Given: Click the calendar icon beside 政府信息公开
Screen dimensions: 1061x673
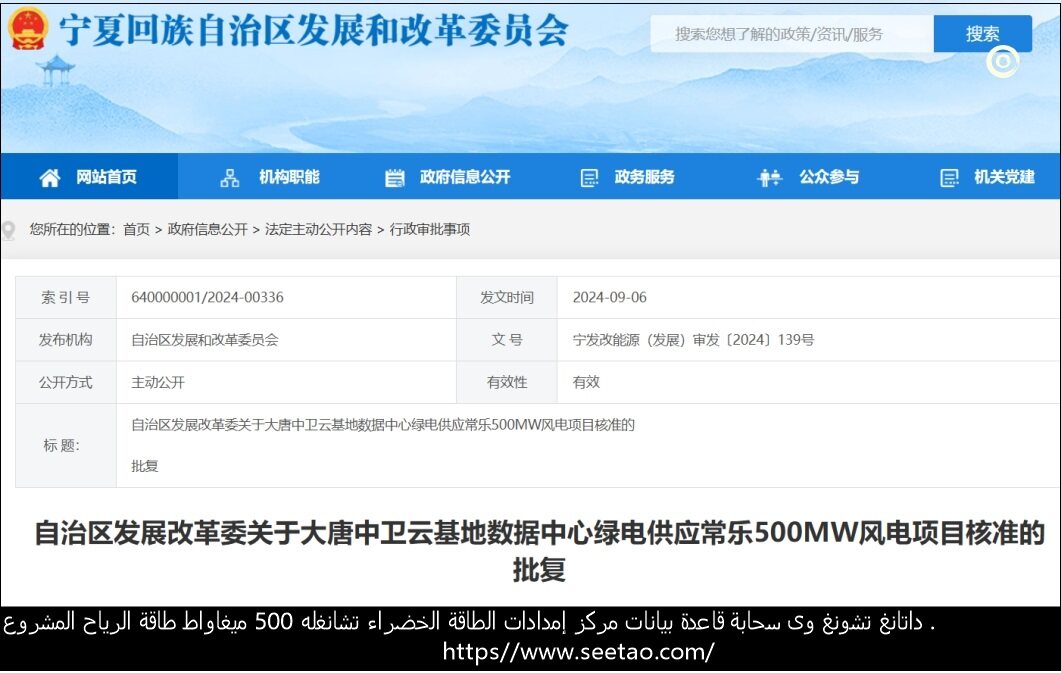Looking at the screenshot, I should pos(395,178).
